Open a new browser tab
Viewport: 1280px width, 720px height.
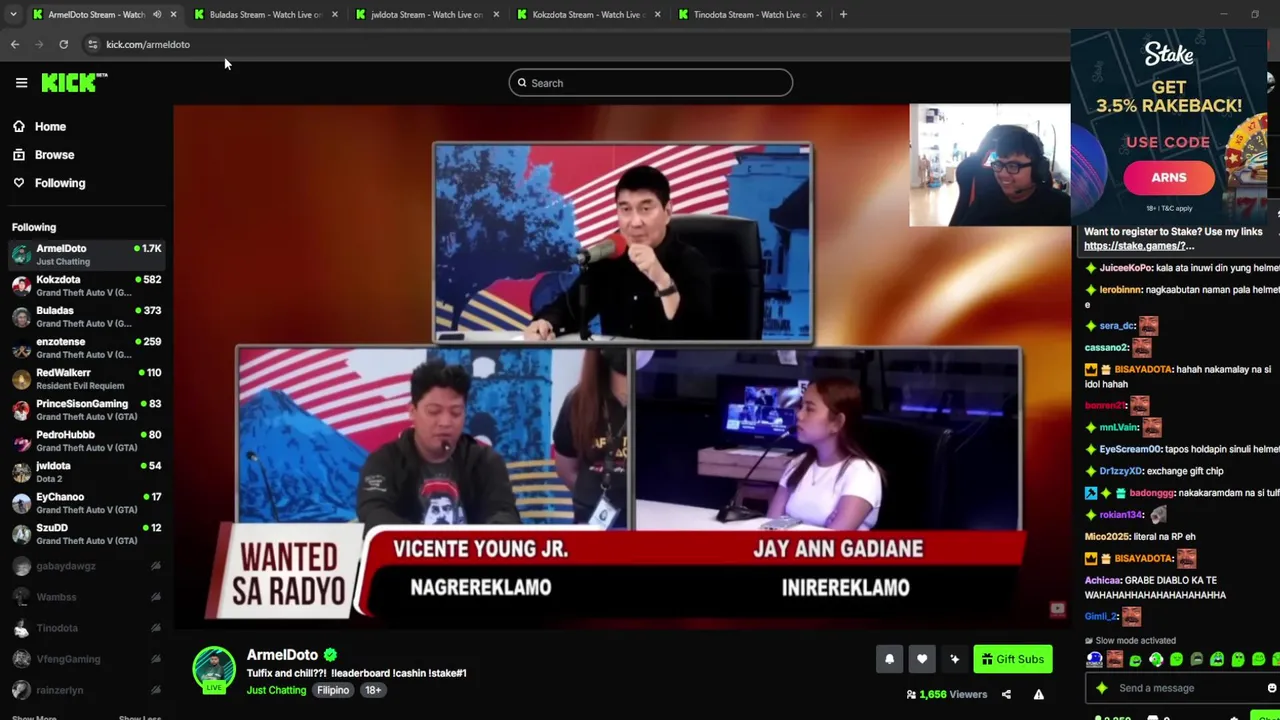click(843, 14)
